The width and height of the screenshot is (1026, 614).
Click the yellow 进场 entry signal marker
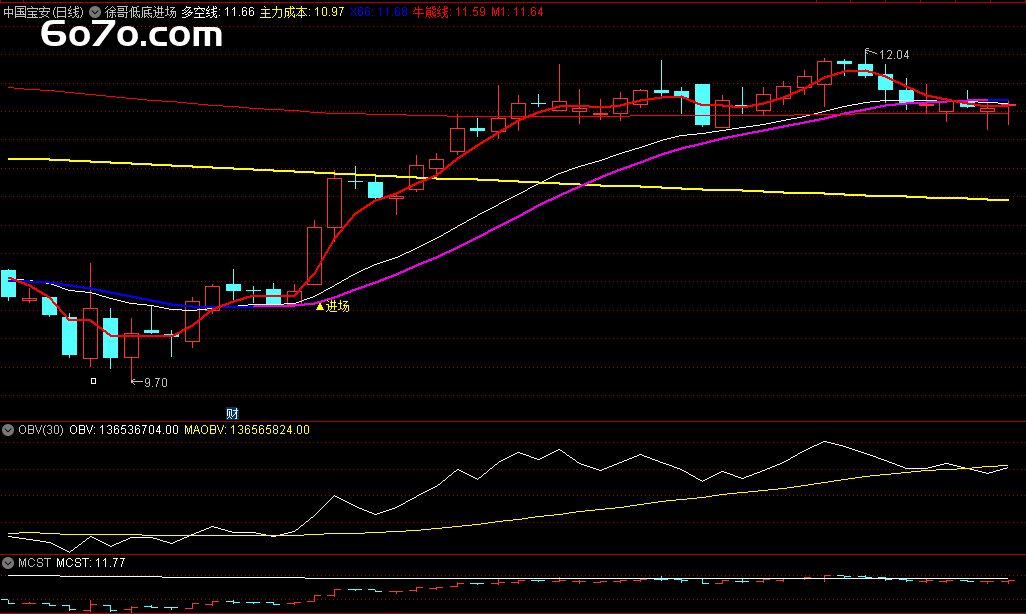332,306
